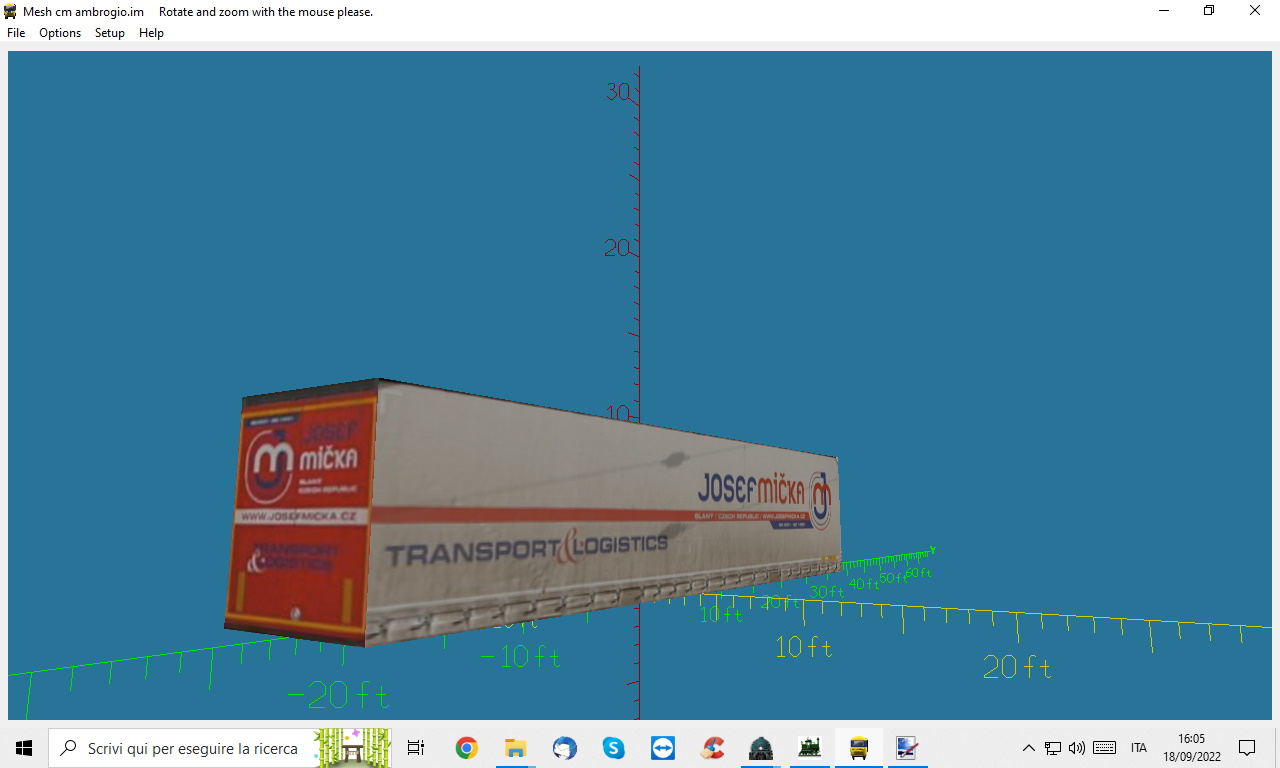Open CCleaner from the taskbar
This screenshot has height=768, width=1280.
pos(712,748)
